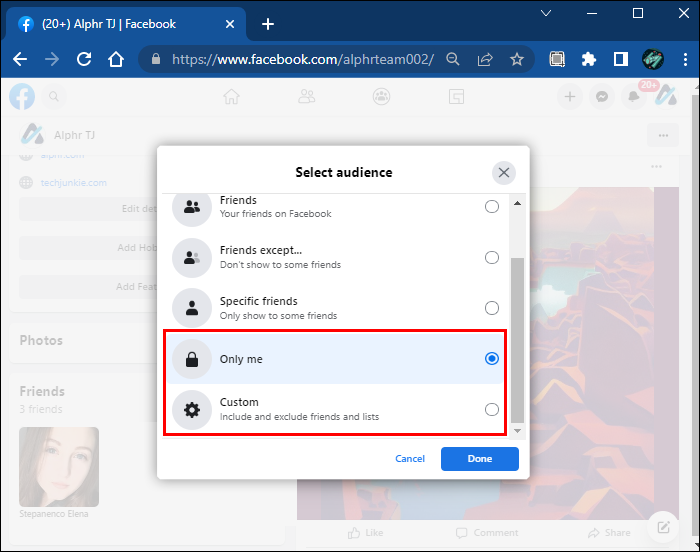
Task: Reload the page with the refresh icon
Action: pyautogui.click(x=84, y=59)
